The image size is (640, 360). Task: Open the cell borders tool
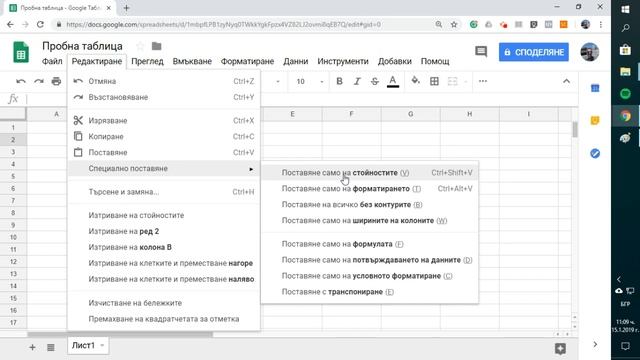coord(434,81)
